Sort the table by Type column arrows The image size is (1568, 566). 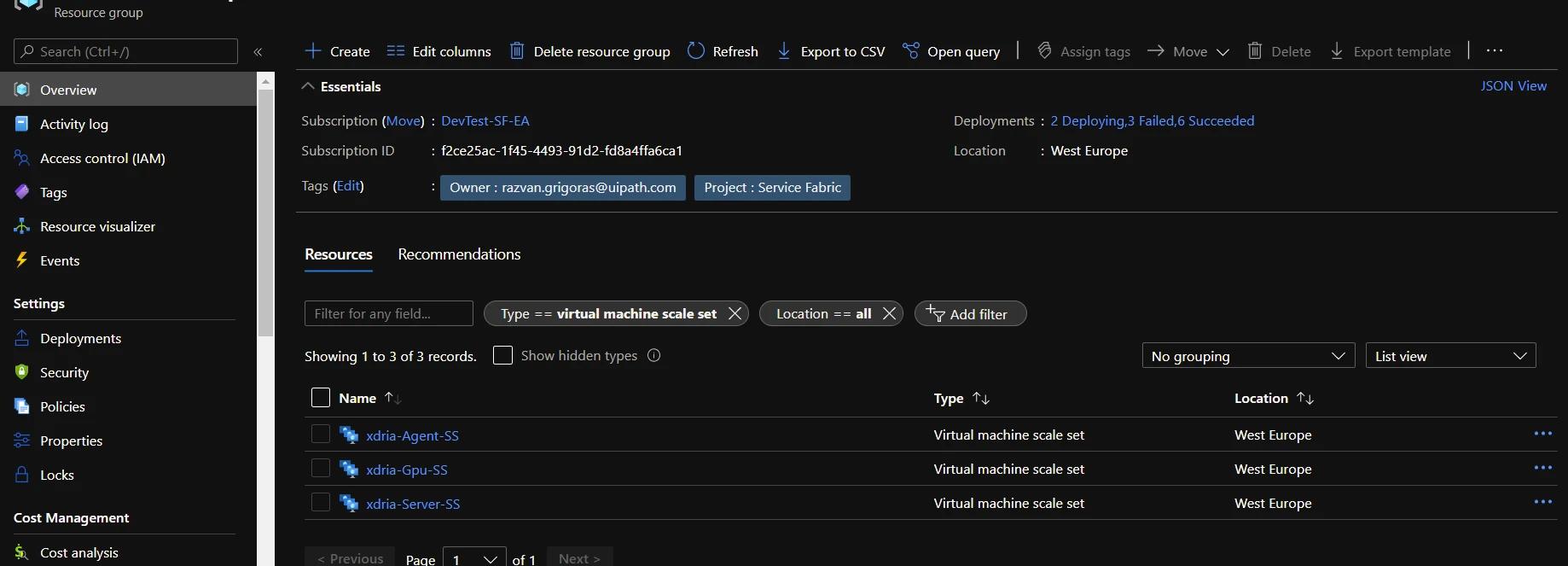(x=981, y=398)
